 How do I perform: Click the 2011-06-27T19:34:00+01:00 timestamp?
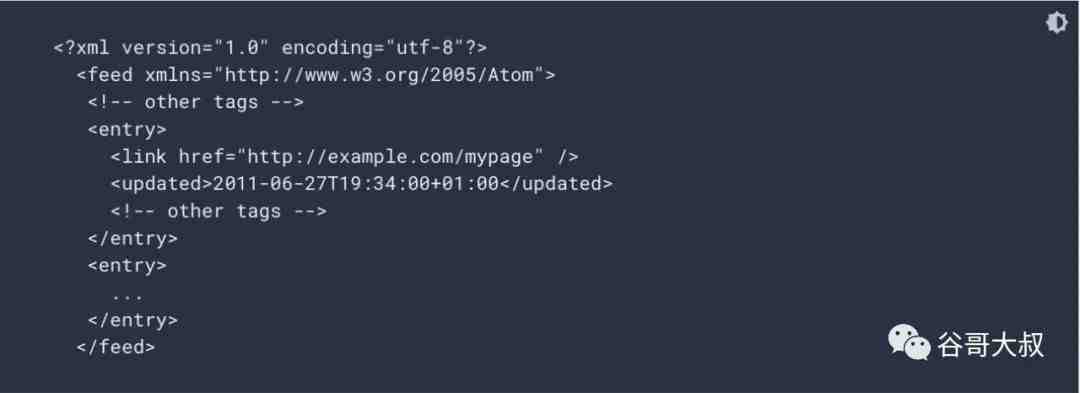tap(356, 184)
